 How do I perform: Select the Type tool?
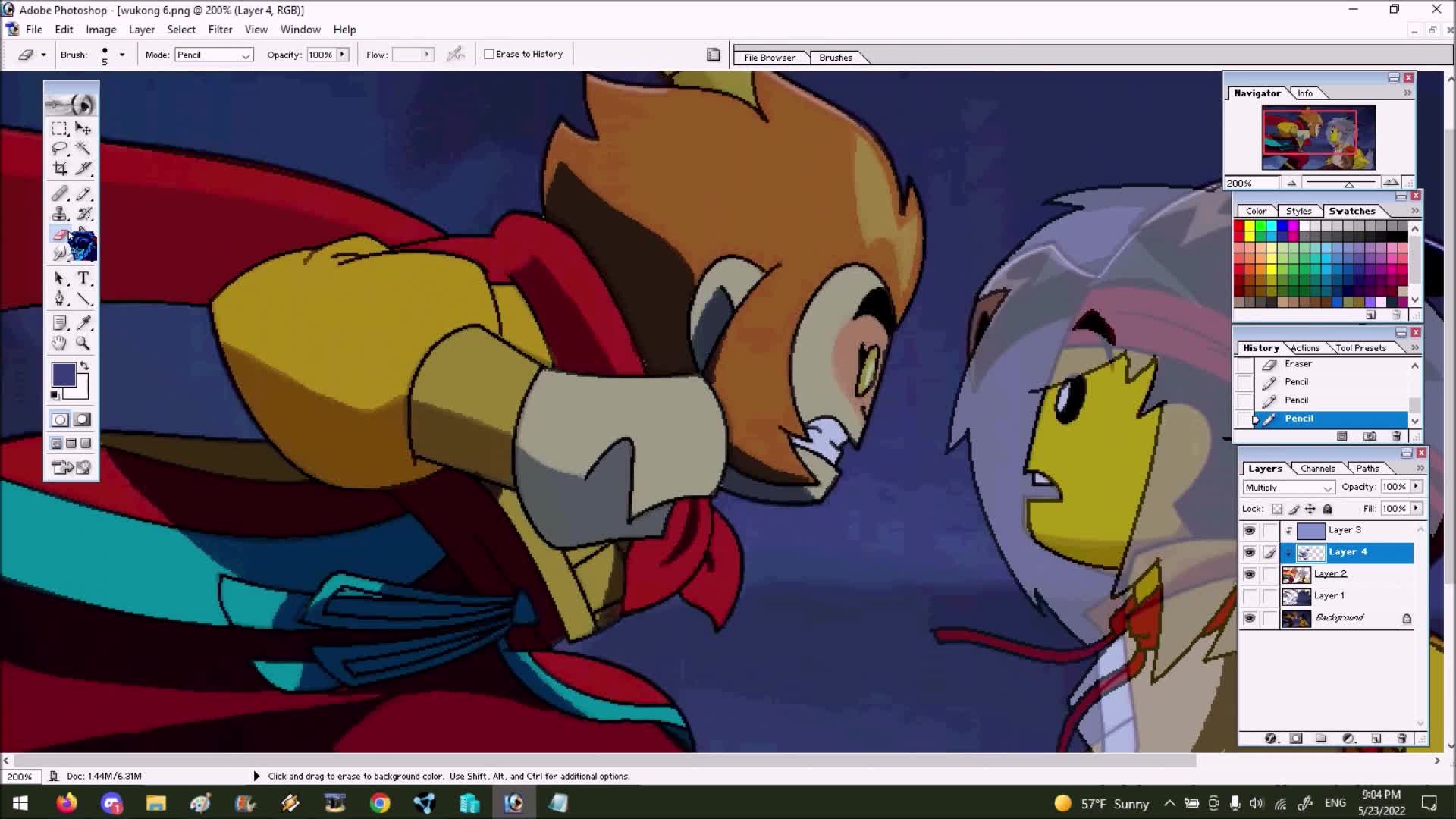click(83, 278)
